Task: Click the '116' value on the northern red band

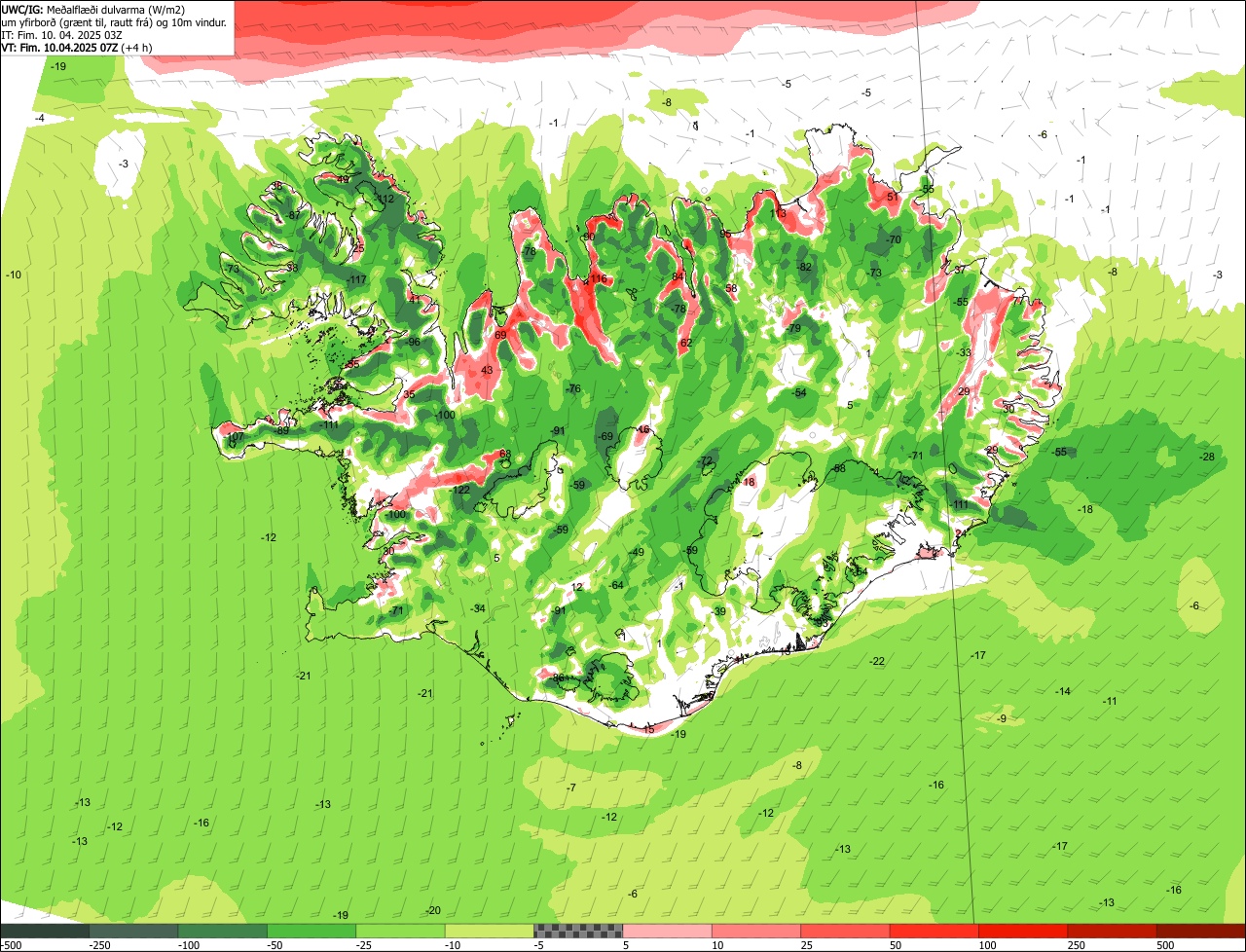Action: [x=598, y=279]
